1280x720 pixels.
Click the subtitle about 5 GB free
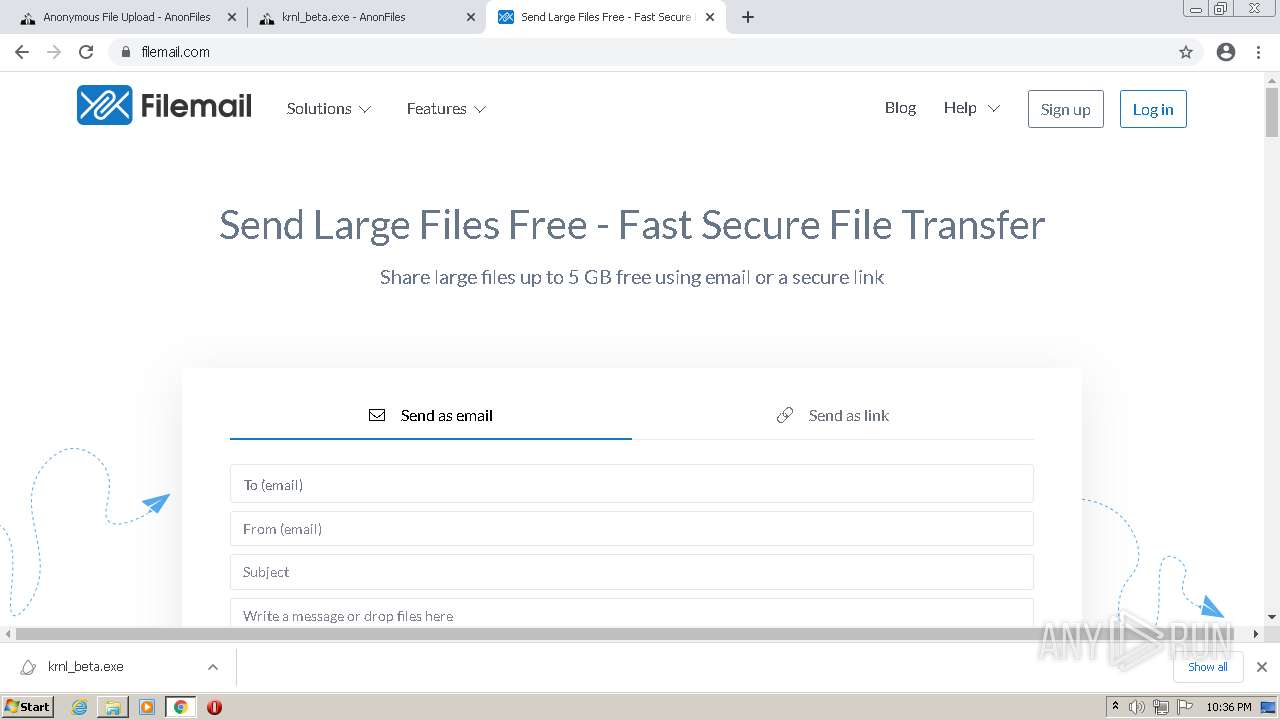pyautogui.click(x=632, y=277)
